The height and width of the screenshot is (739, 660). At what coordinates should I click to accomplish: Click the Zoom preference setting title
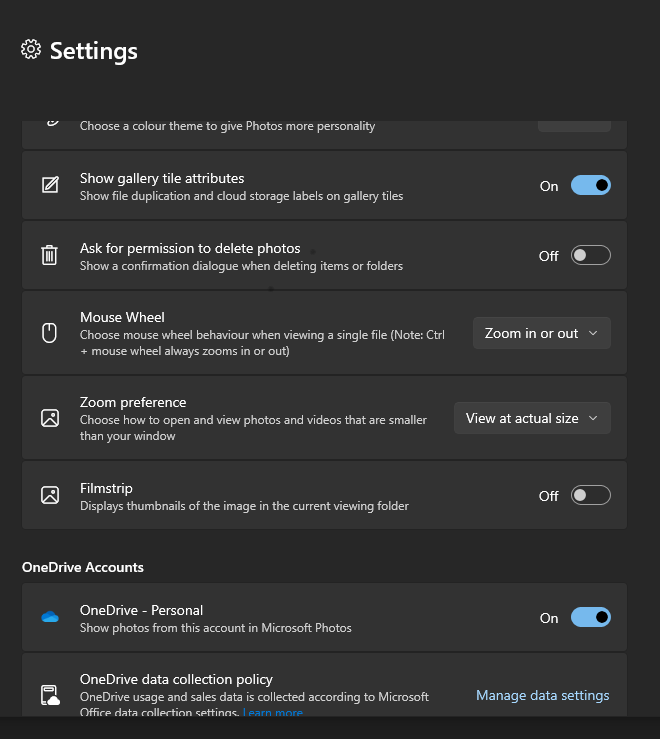coord(133,402)
